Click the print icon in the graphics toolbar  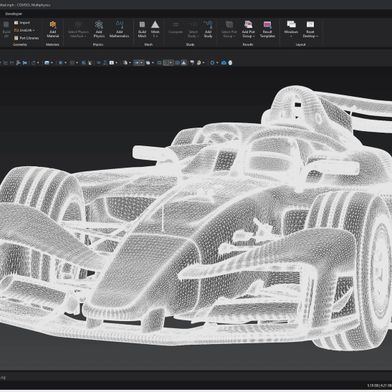point(230,62)
